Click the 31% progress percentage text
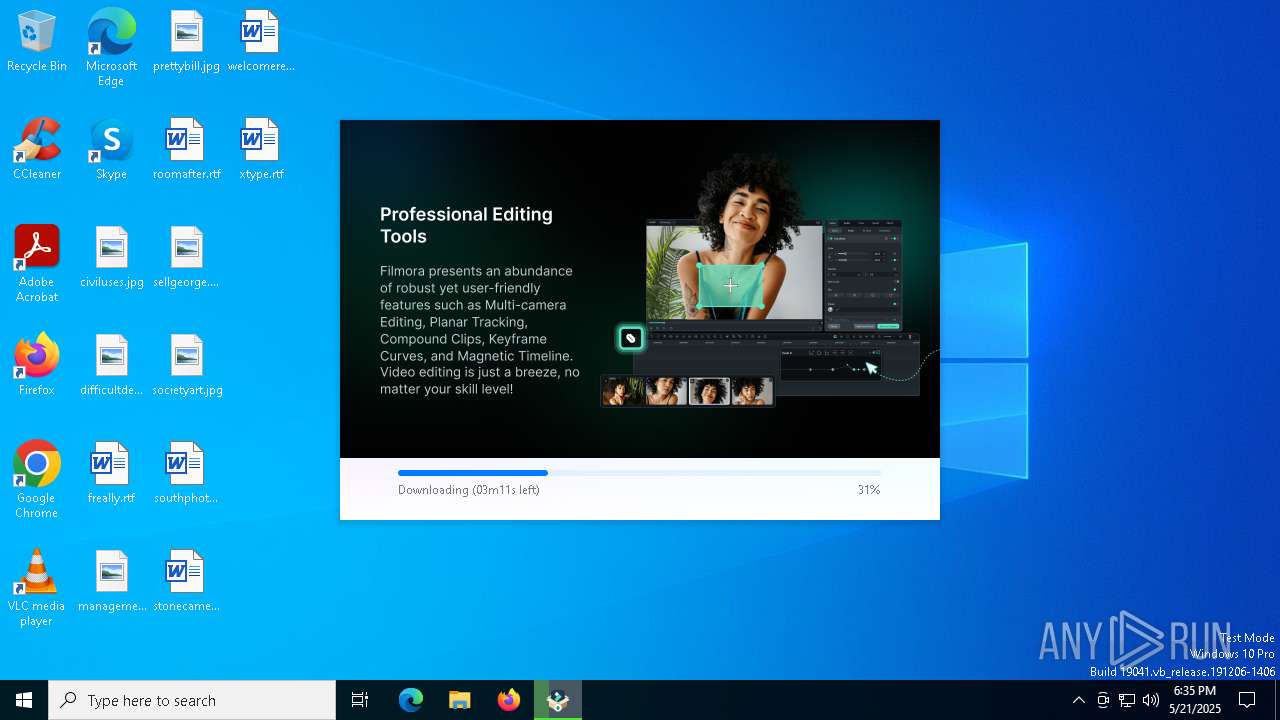 coord(869,490)
